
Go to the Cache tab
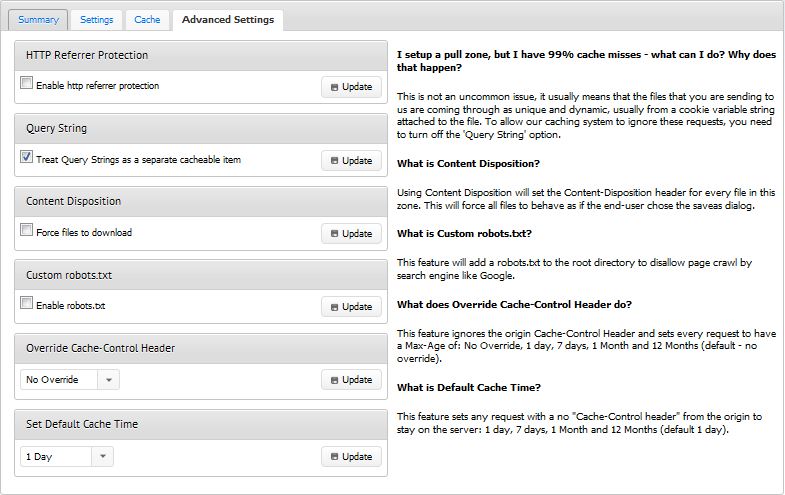click(x=147, y=20)
